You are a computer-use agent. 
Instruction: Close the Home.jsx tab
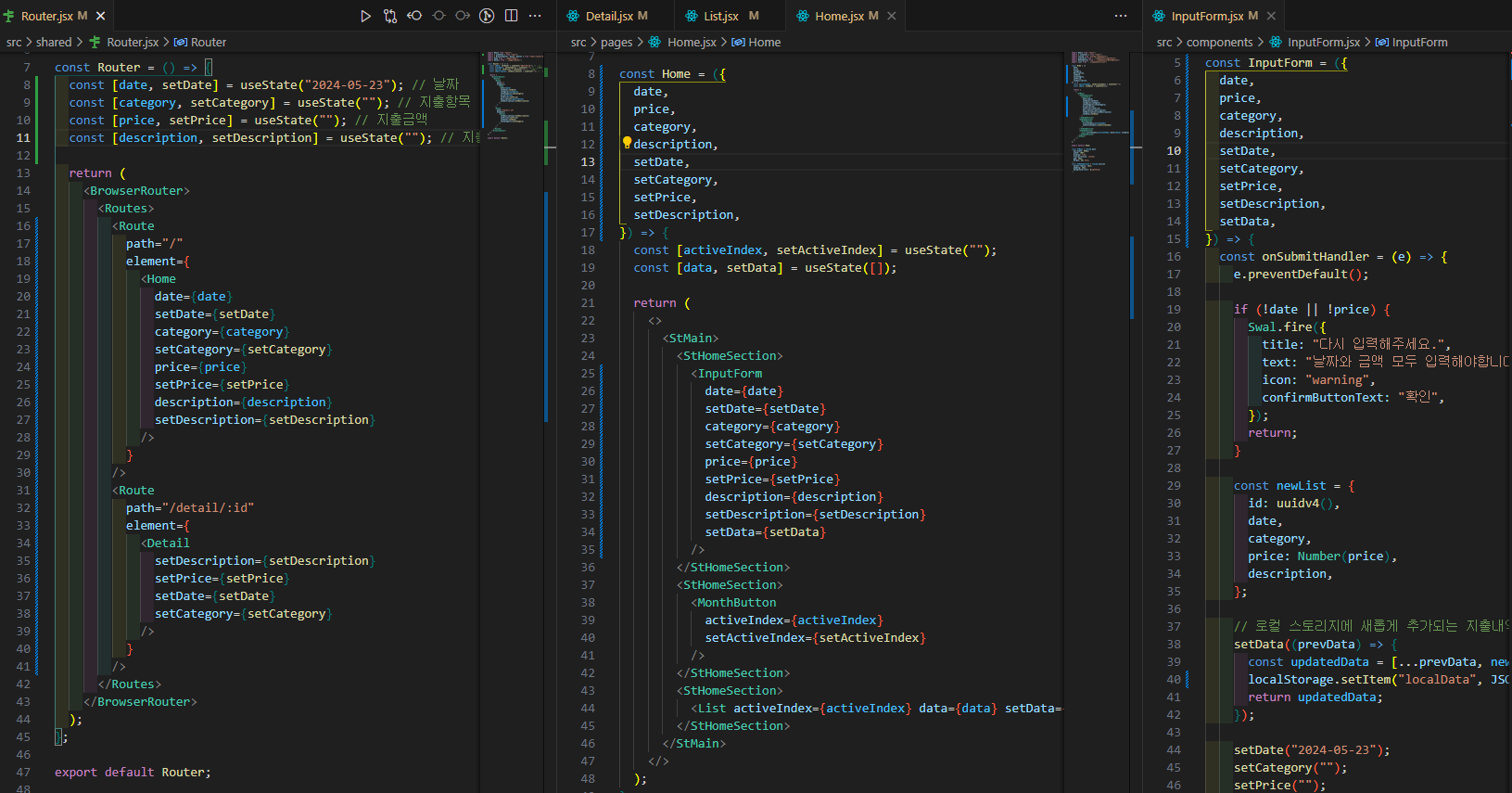892,16
